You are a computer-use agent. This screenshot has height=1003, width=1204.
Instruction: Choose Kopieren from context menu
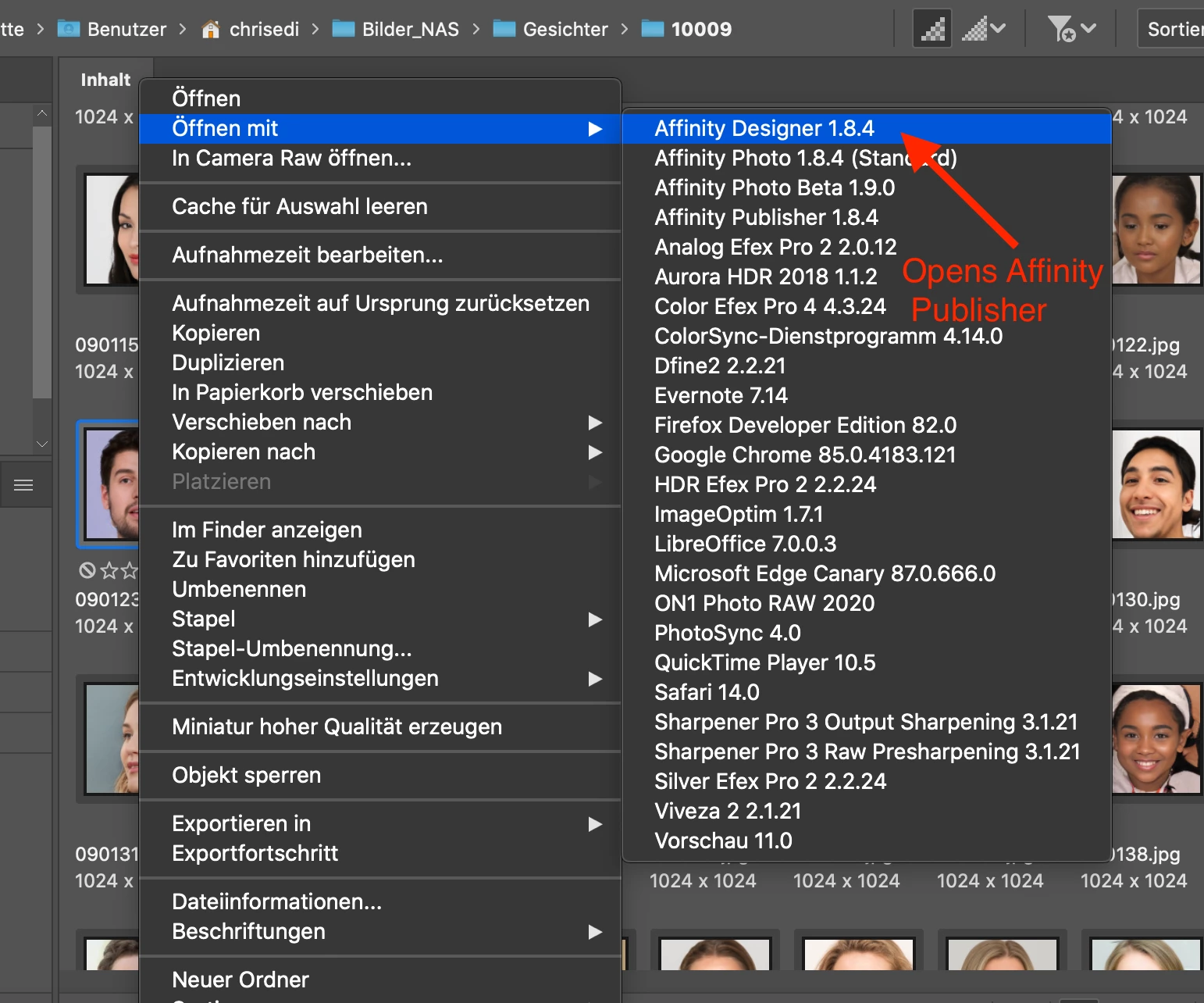(x=380, y=333)
